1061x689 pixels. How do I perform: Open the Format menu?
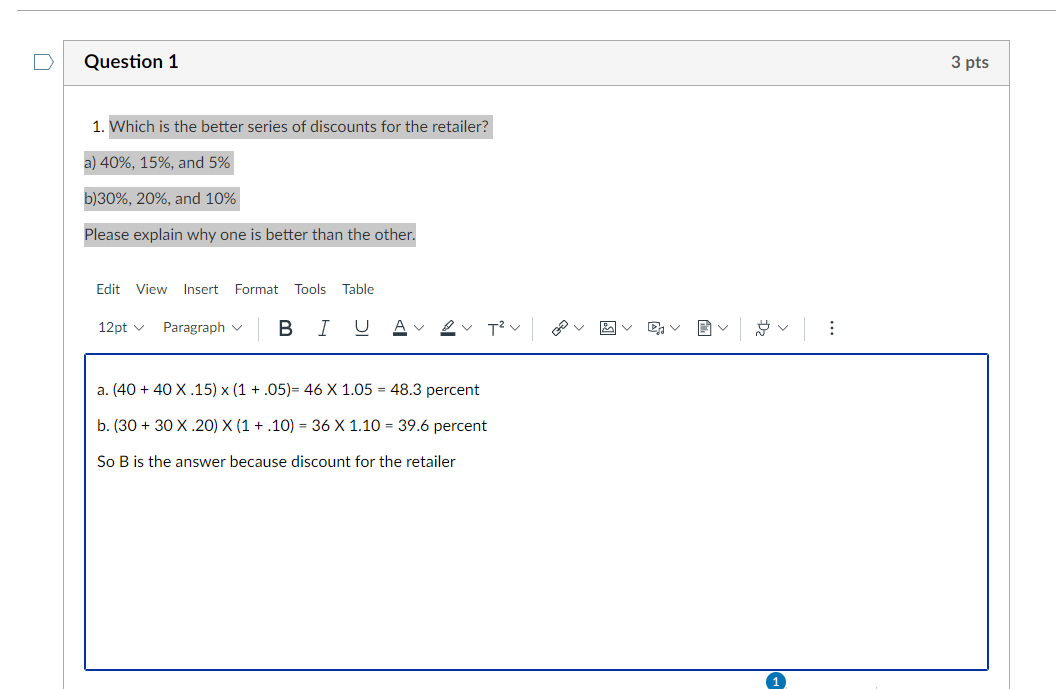pyautogui.click(x=256, y=290)
